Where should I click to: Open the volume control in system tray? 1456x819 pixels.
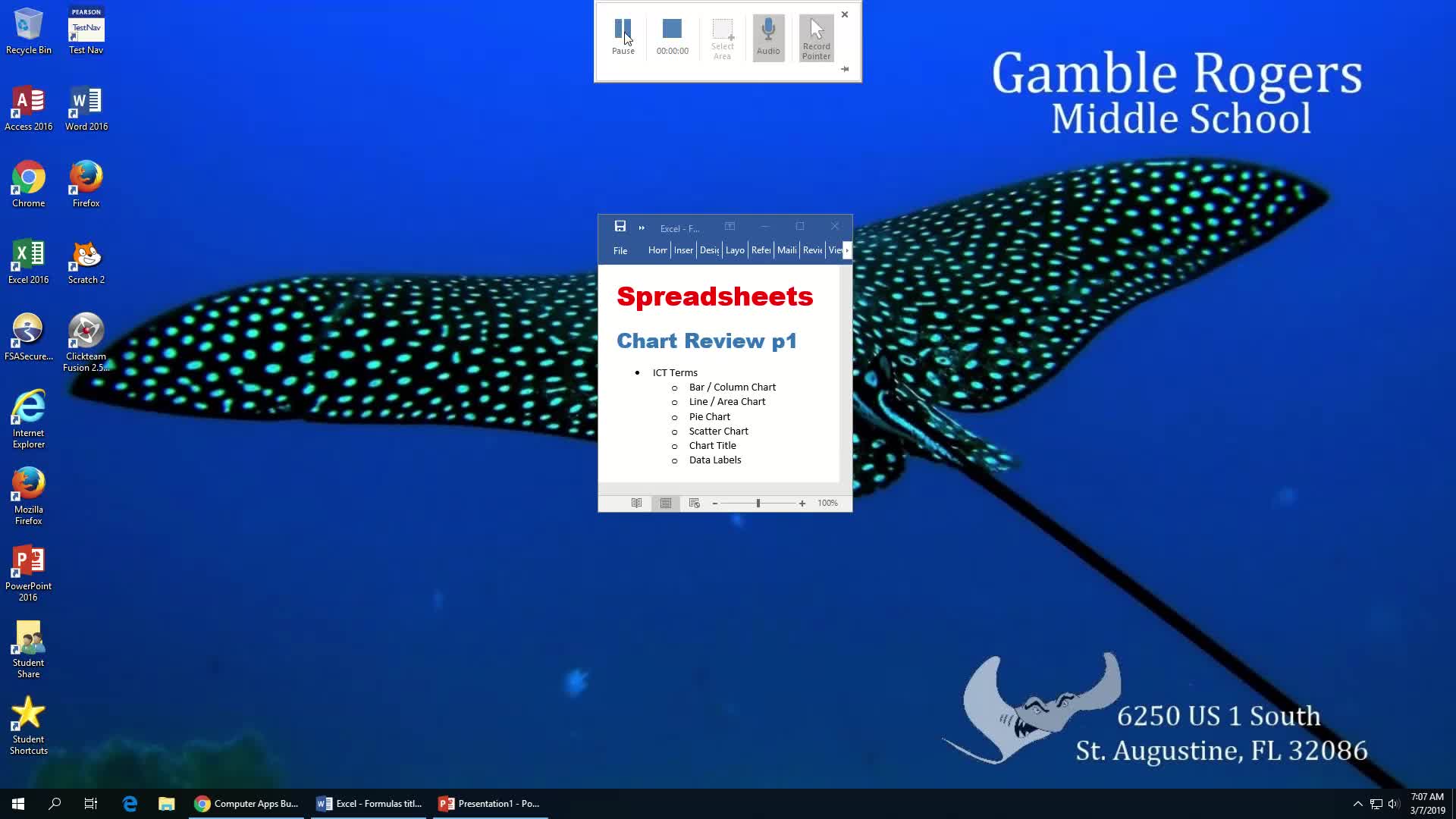click(x=1394, y=804)
